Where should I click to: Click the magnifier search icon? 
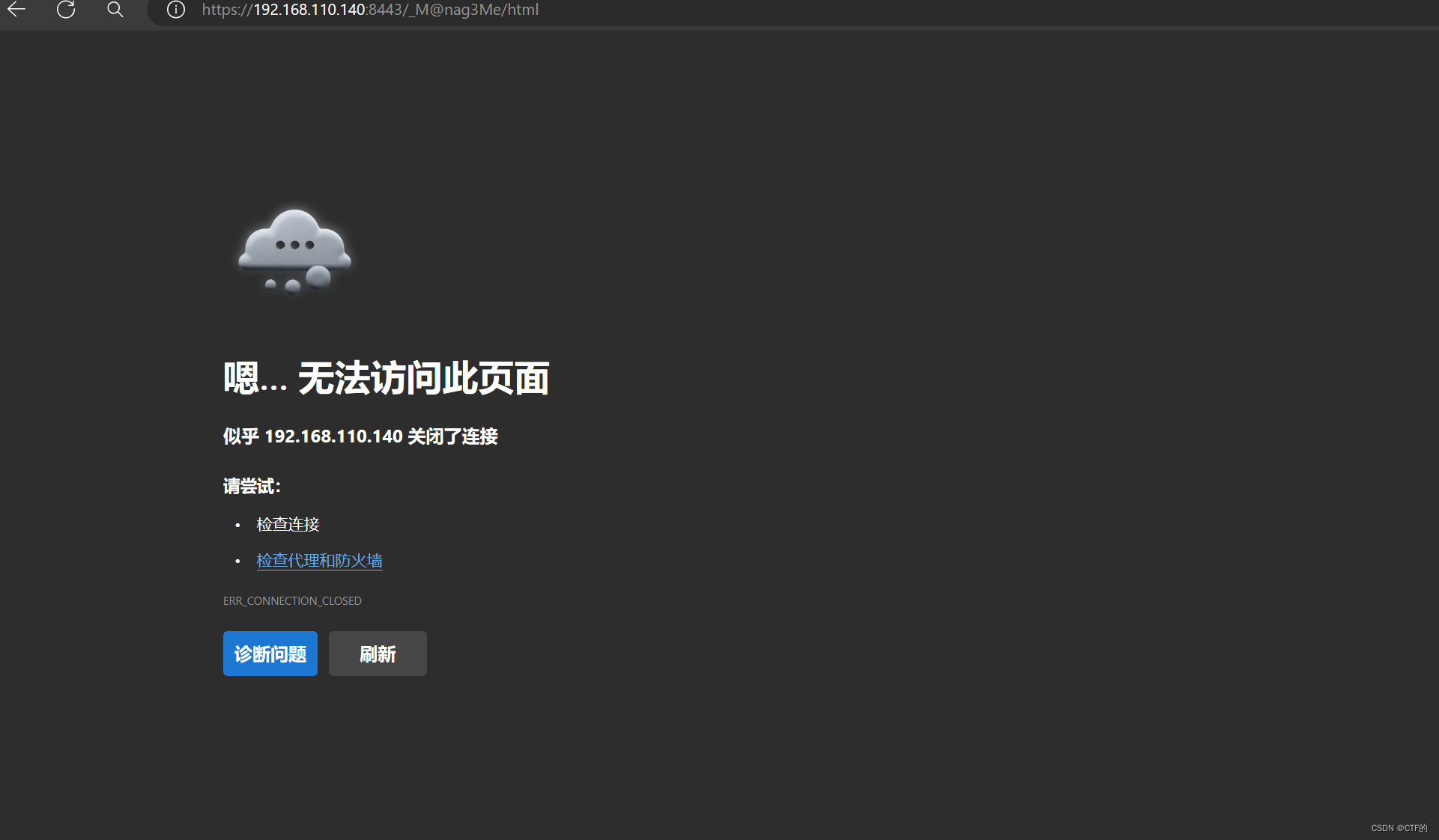[x=115, y=10]
